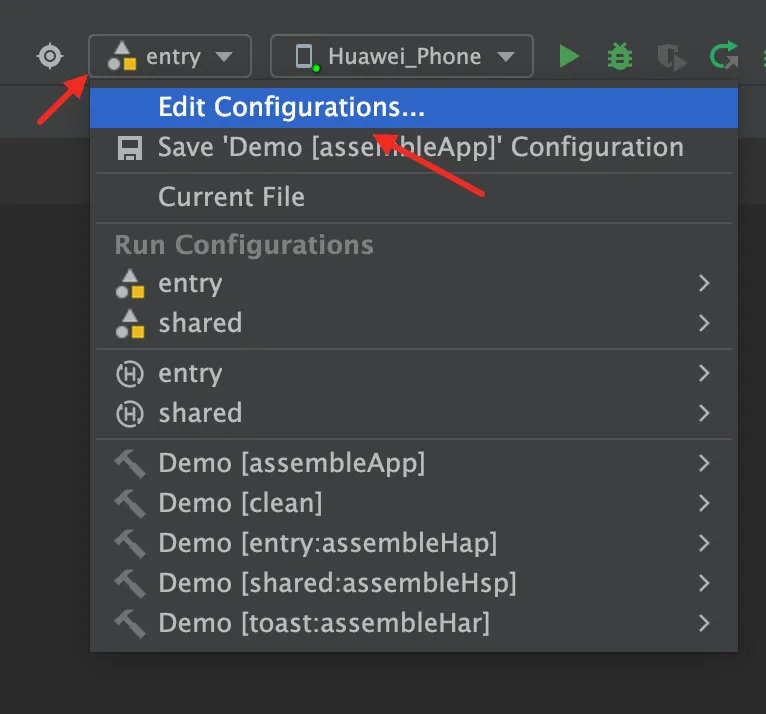Select Demo [entry:assembleHap] configuration
766x714 pixels.
pos(327,543)
